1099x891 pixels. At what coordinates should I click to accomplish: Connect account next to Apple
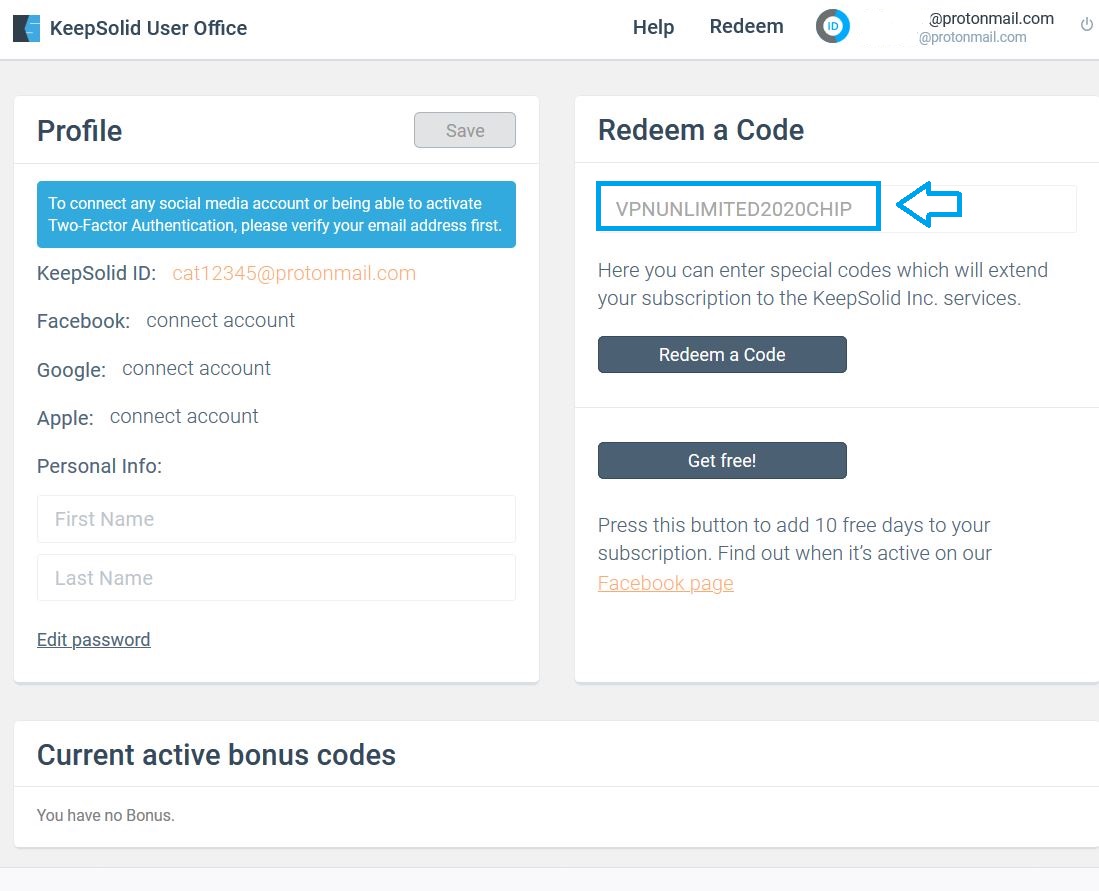pyautogui.click(x=184, y=417)
